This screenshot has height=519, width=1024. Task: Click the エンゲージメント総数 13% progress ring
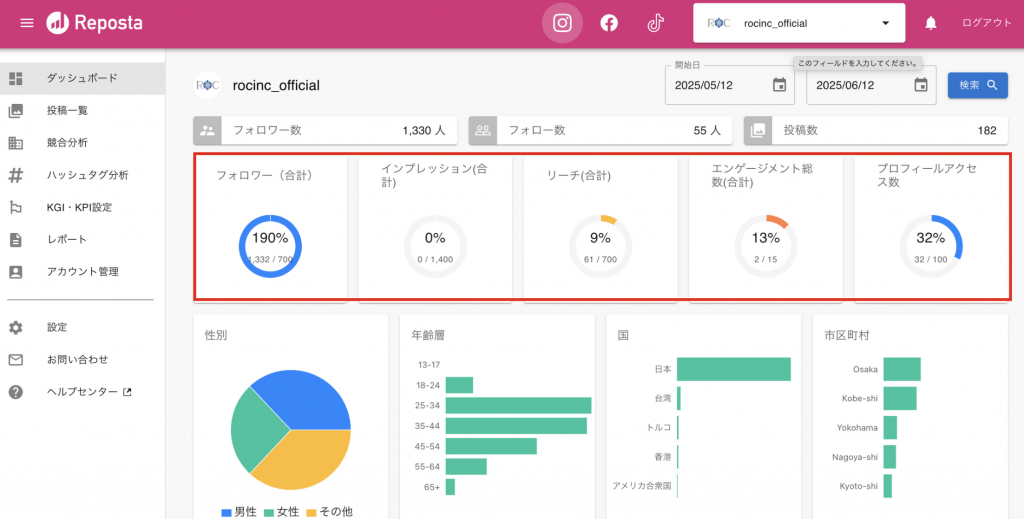coord(765,247)
